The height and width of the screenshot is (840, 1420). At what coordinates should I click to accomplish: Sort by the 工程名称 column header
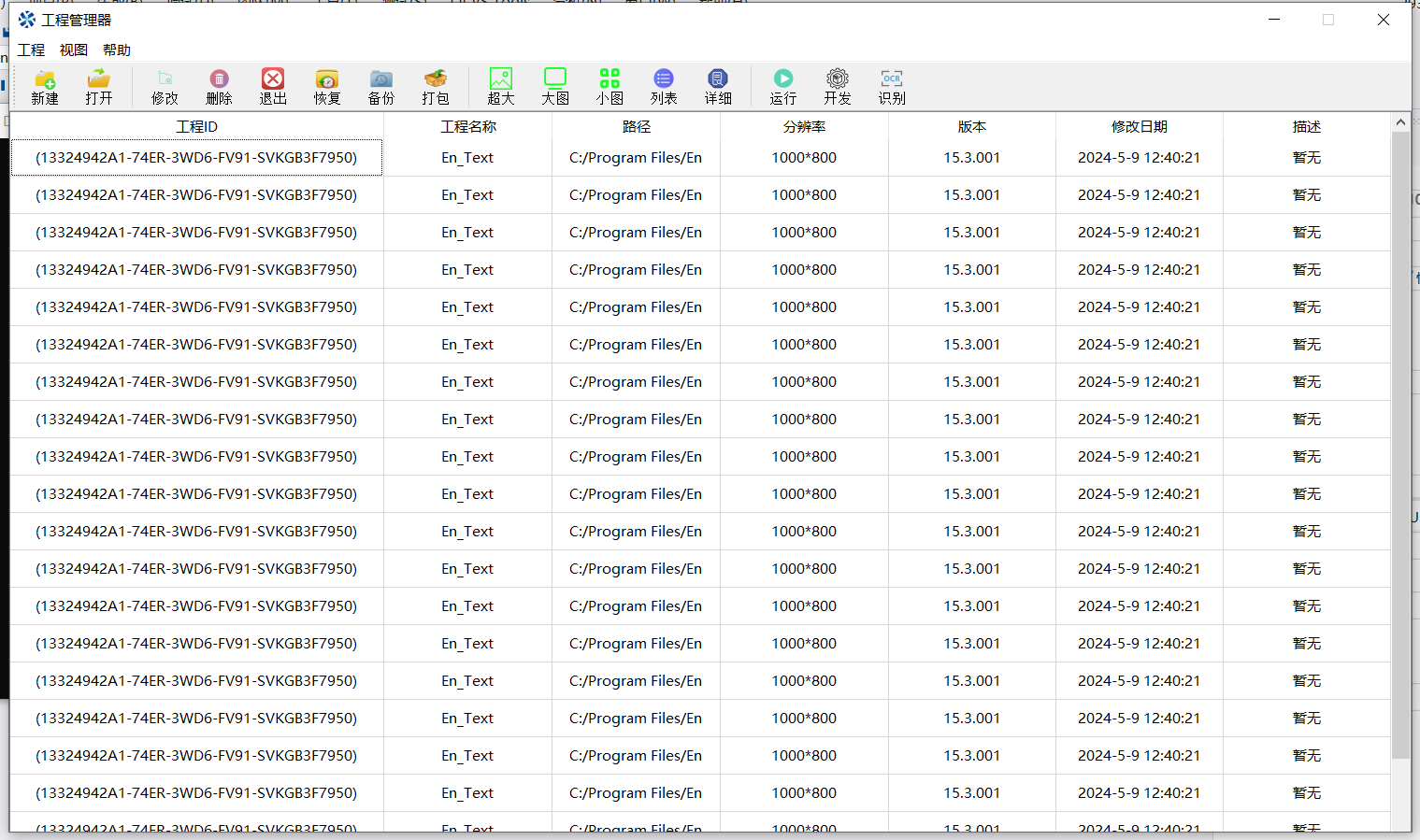click(x=468, y=126)
